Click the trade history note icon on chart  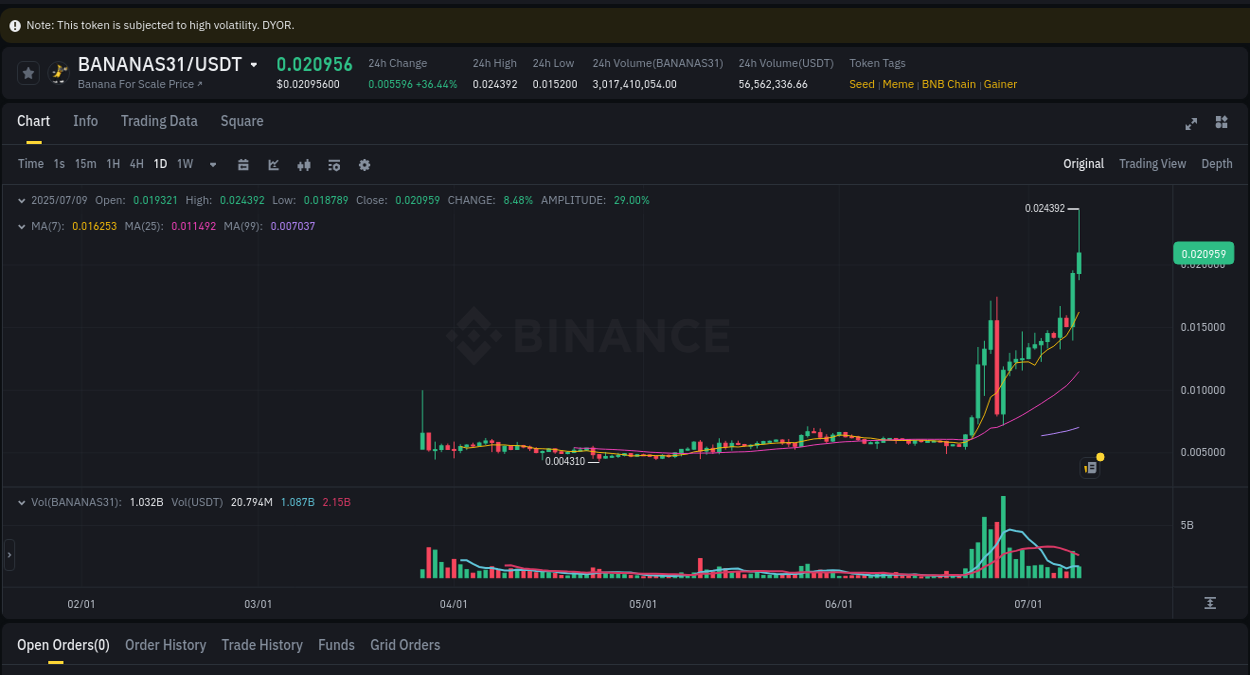pyautogui.click(x=1089, y=467)
